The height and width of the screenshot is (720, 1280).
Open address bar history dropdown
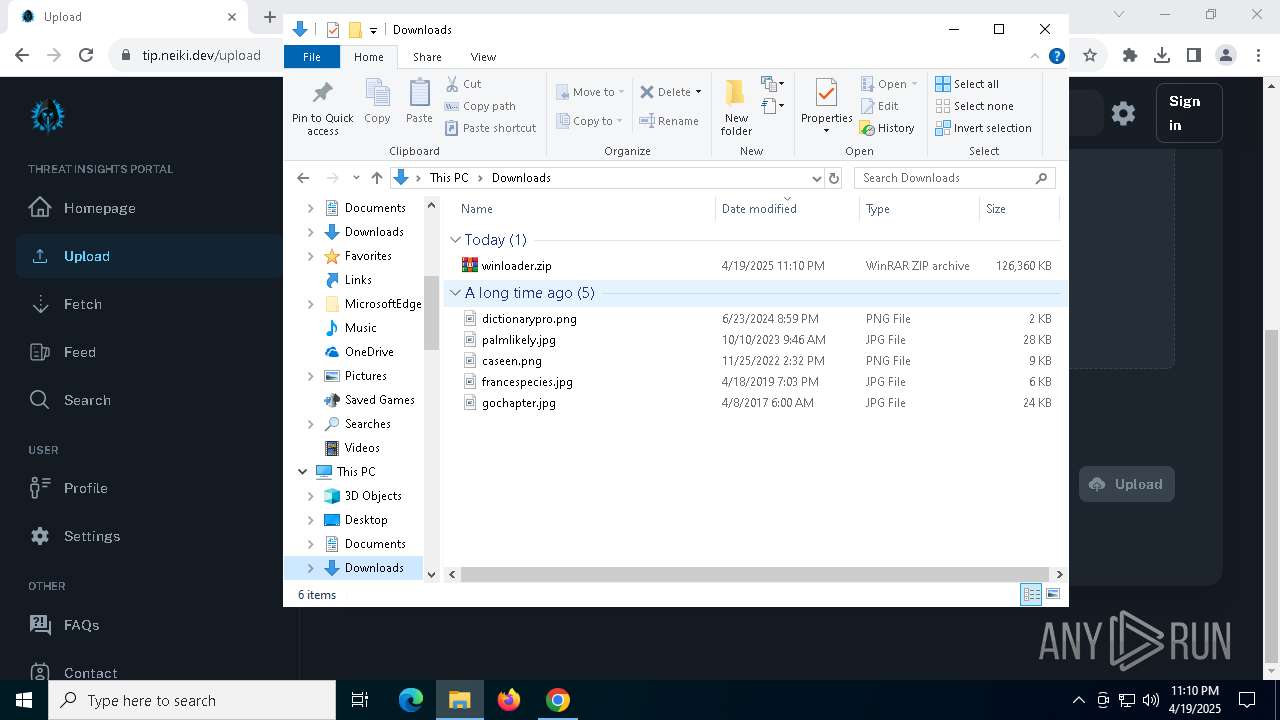(x=817, y=178)
